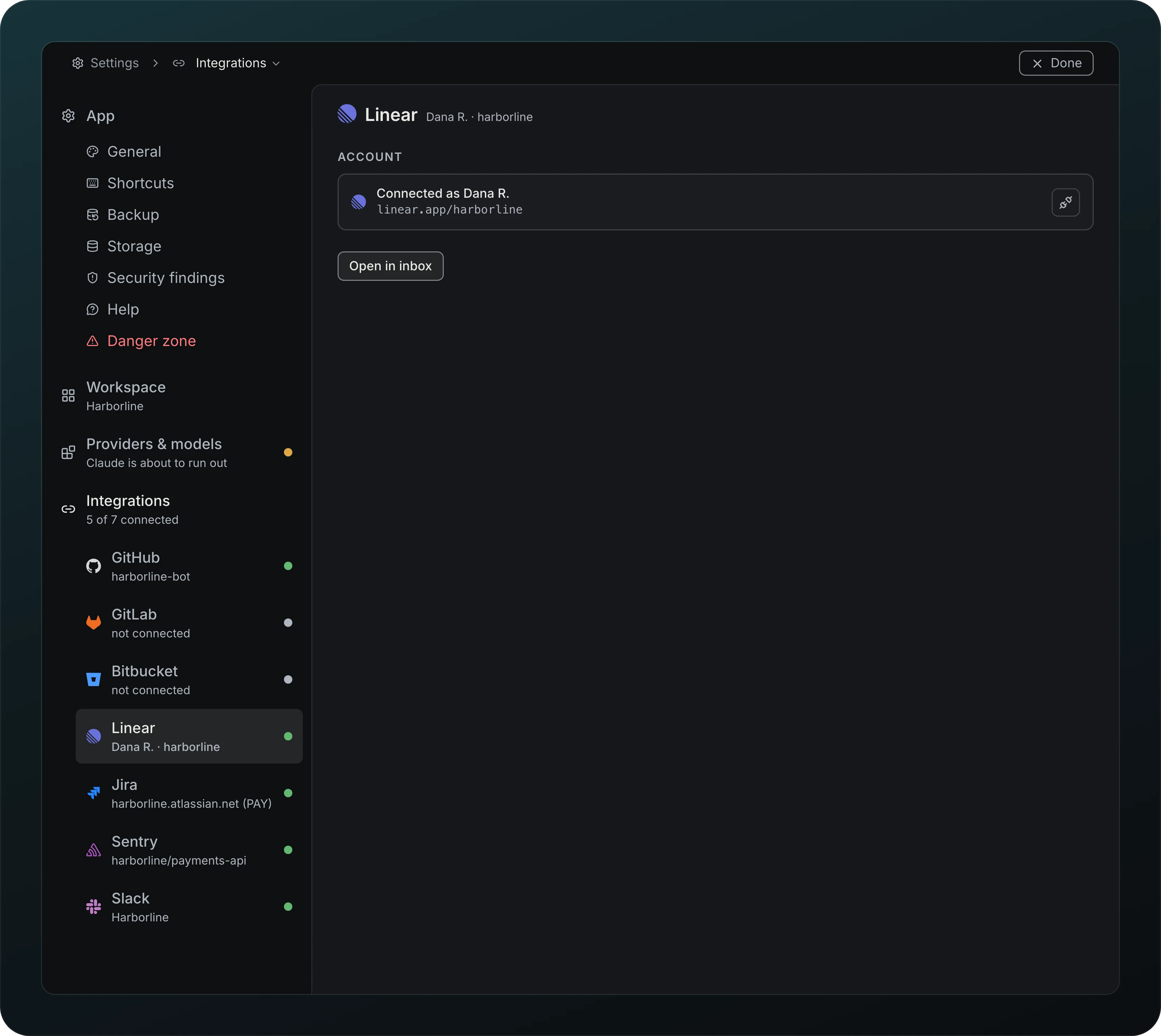This screenshot has height=1036, width=1161.
Task: Click the 'Connected as Dana R.' text
Action: pyautogui.click(x=443, y=194)
